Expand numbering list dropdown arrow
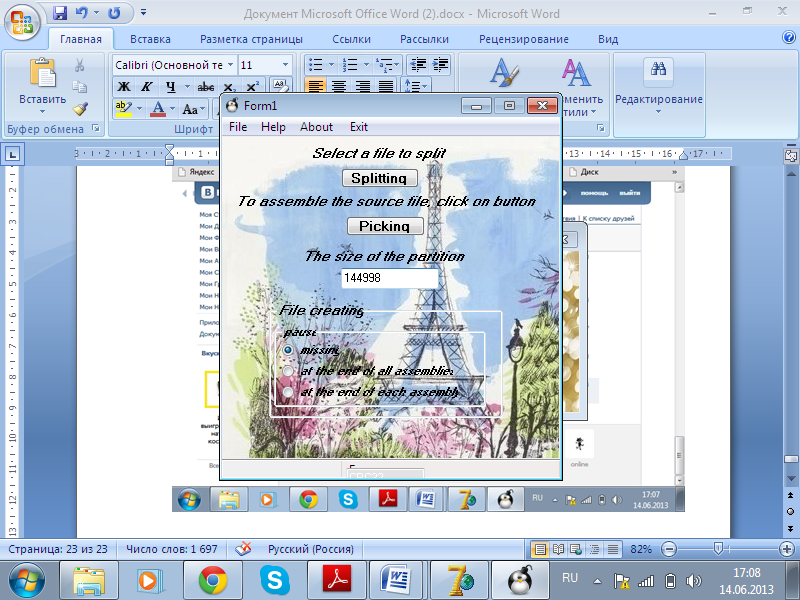800x600 pixels. click(x=366, y=65)
